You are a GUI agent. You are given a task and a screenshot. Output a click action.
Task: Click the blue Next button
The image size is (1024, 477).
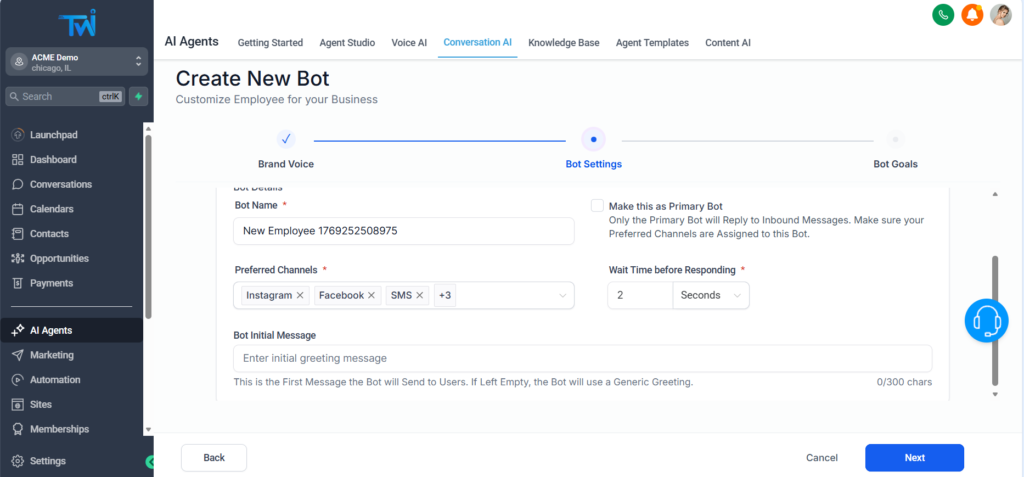(x=914, y=458)
